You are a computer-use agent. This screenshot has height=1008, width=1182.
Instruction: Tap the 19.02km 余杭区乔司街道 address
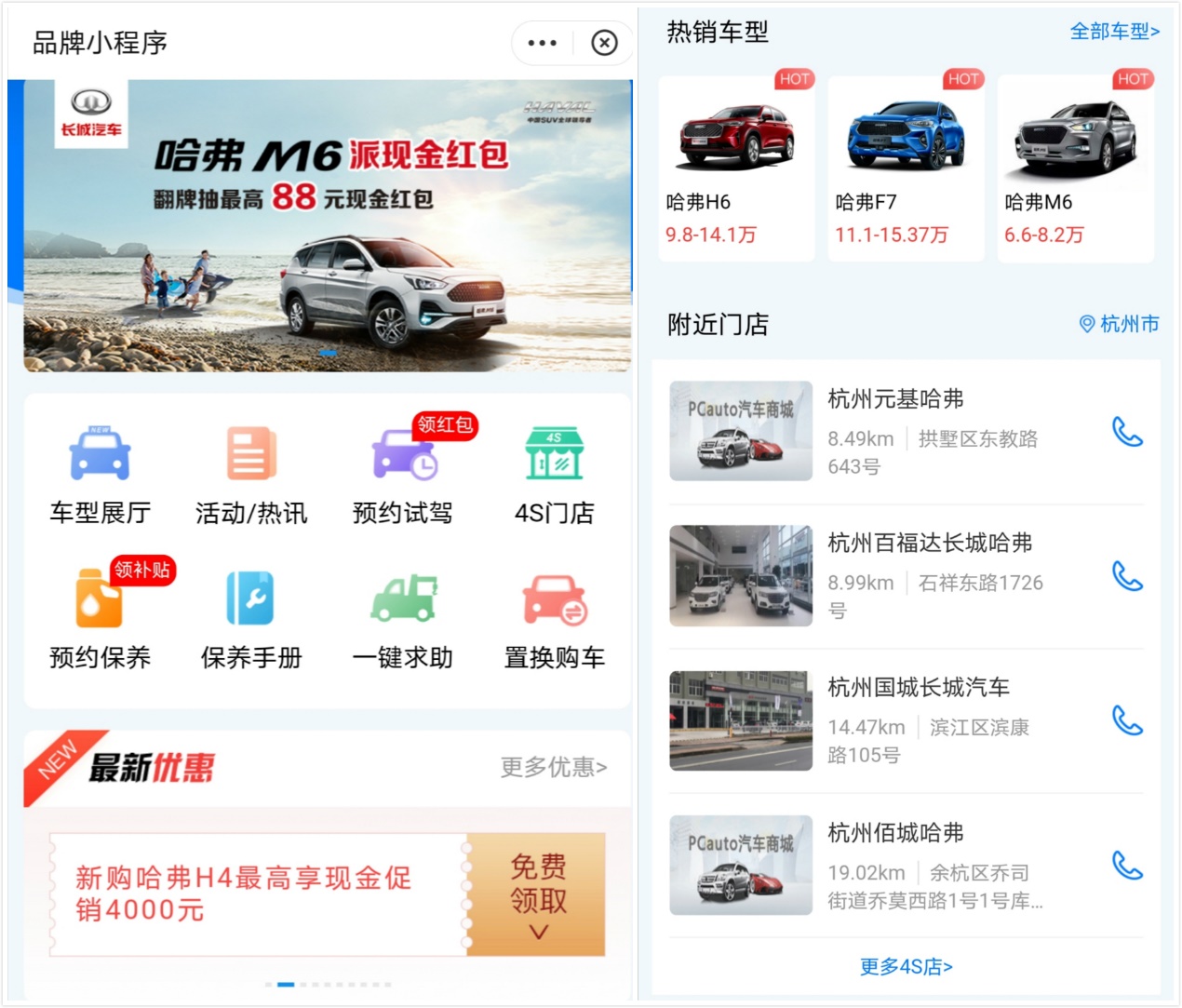coord(935,886)
